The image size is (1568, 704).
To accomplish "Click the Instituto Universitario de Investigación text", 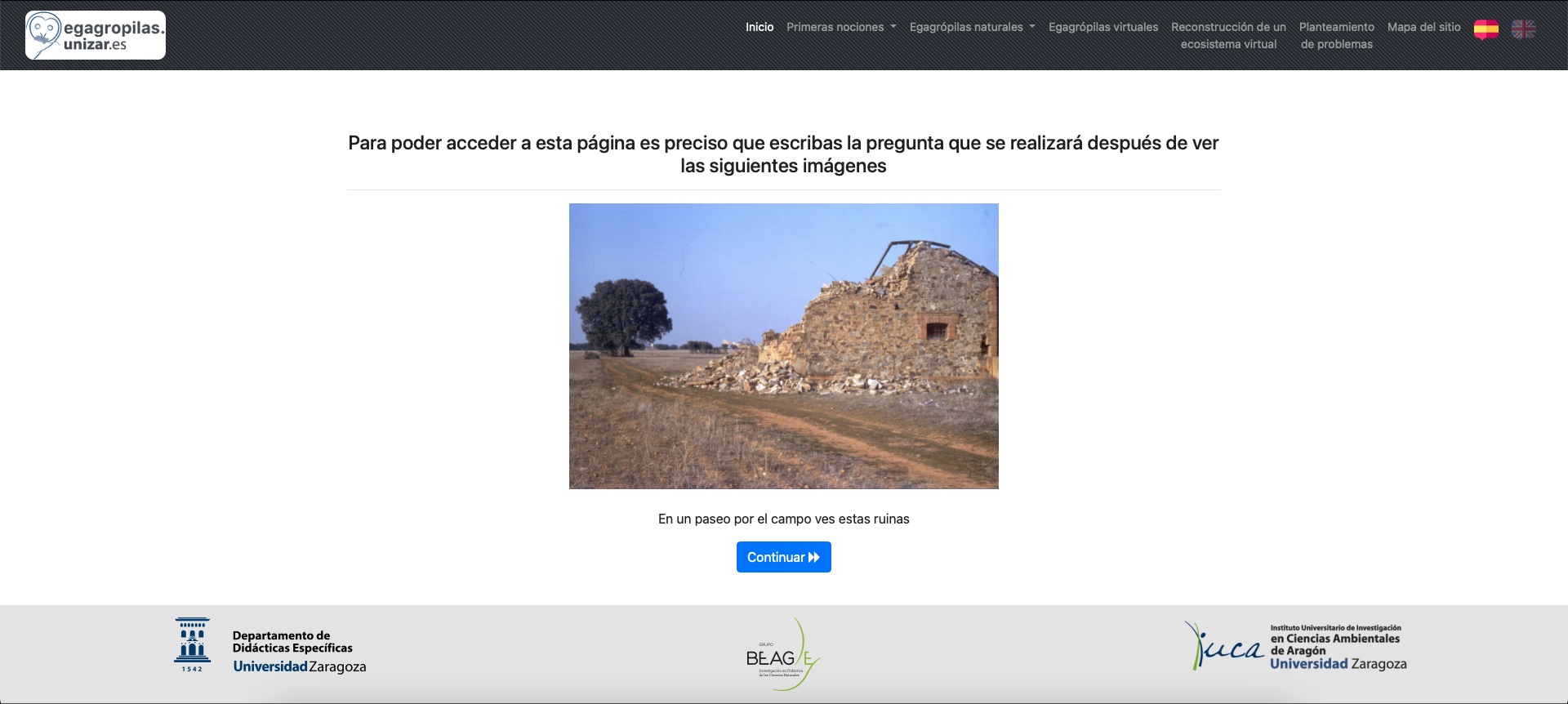I will [1335, 628].
